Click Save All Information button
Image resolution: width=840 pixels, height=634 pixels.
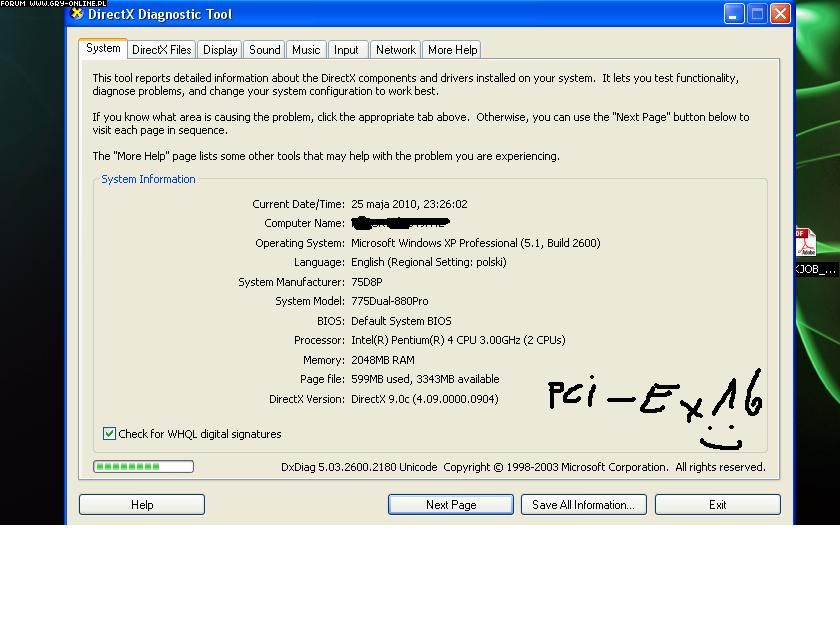tap(583, 504)
